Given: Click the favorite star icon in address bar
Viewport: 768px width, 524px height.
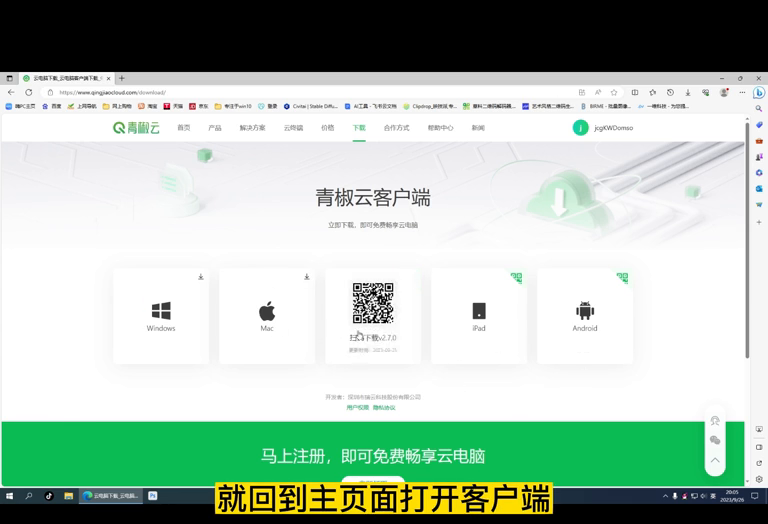Looking at the screenshot, I should [x=614, y=92].
